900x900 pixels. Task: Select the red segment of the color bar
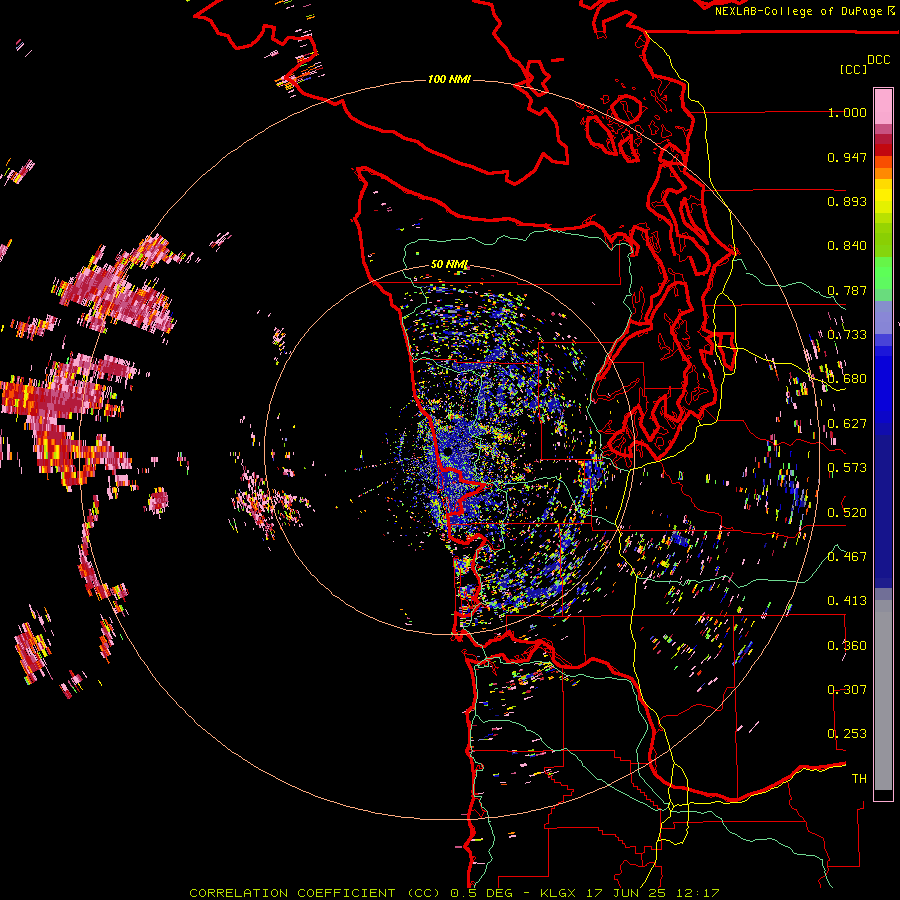point(883,150)
